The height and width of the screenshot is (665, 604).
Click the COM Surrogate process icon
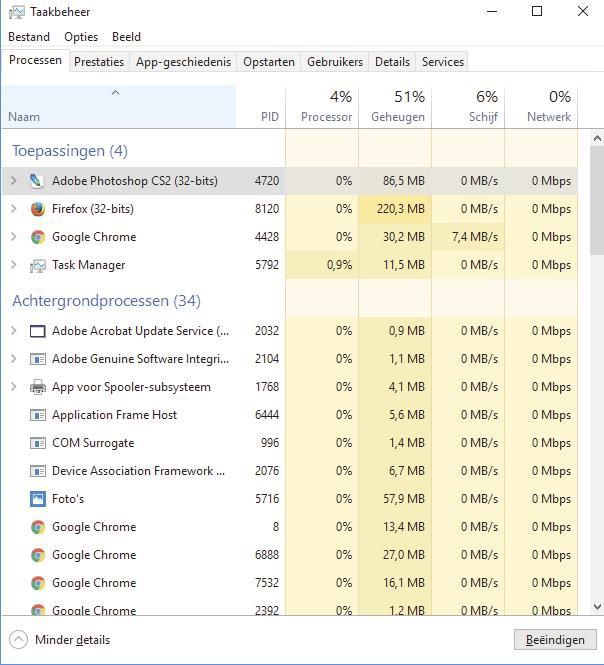[37, 443]
